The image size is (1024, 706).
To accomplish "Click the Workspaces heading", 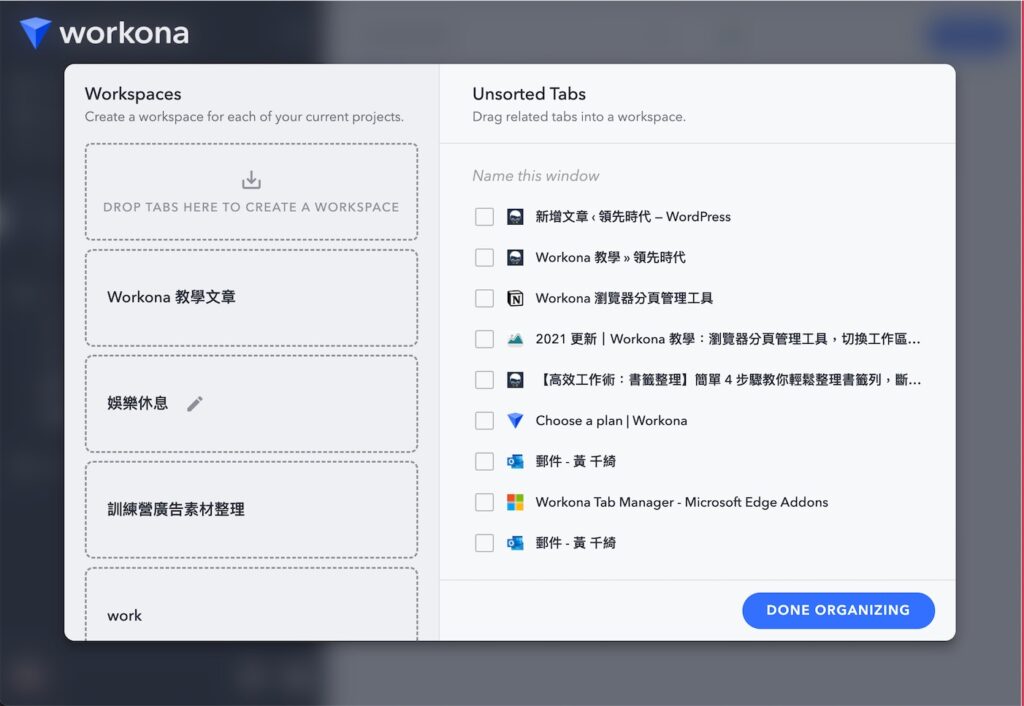I will [x=133, y=94].
